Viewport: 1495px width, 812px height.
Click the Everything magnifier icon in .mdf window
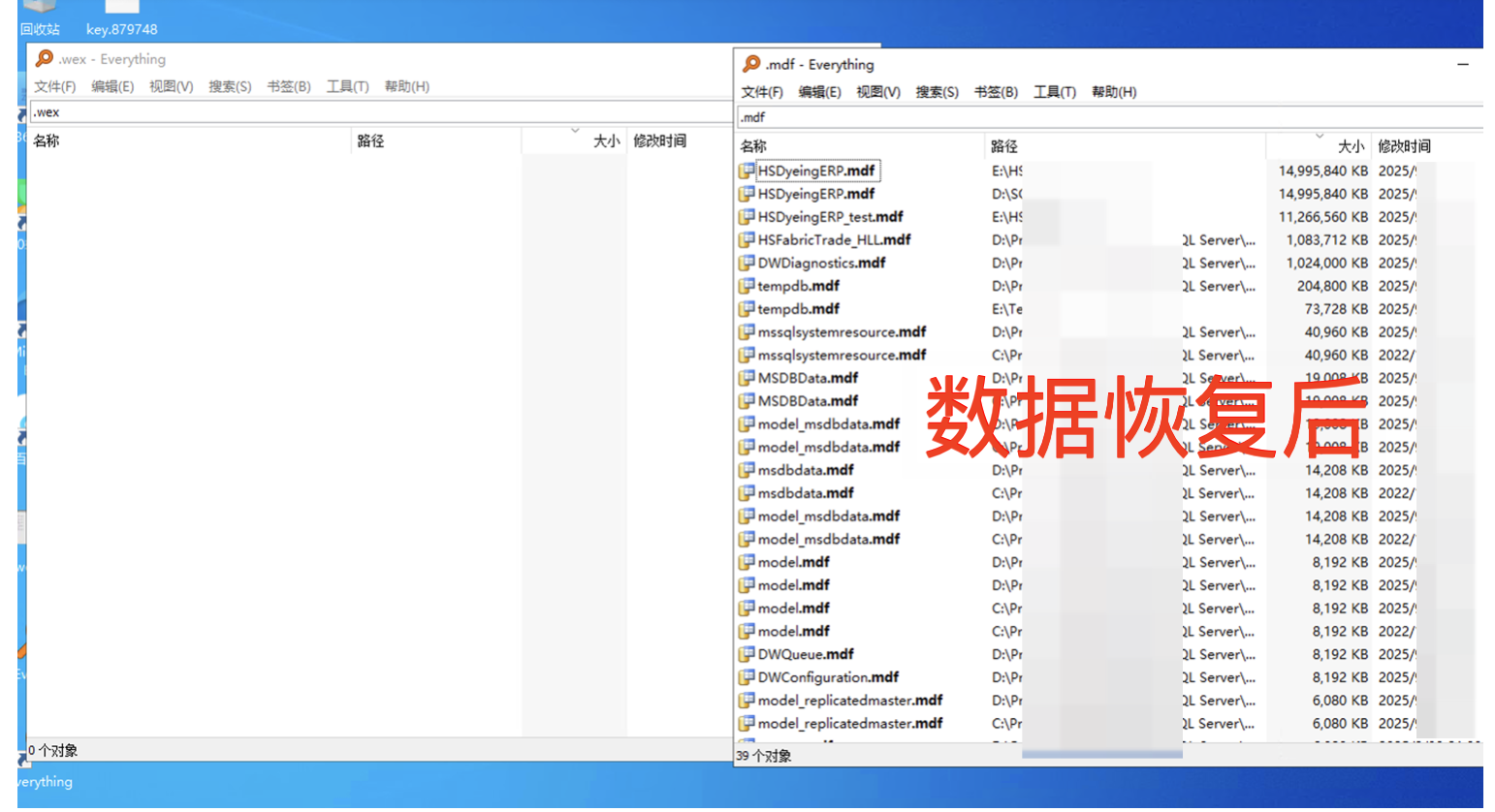tap(751, 64)
